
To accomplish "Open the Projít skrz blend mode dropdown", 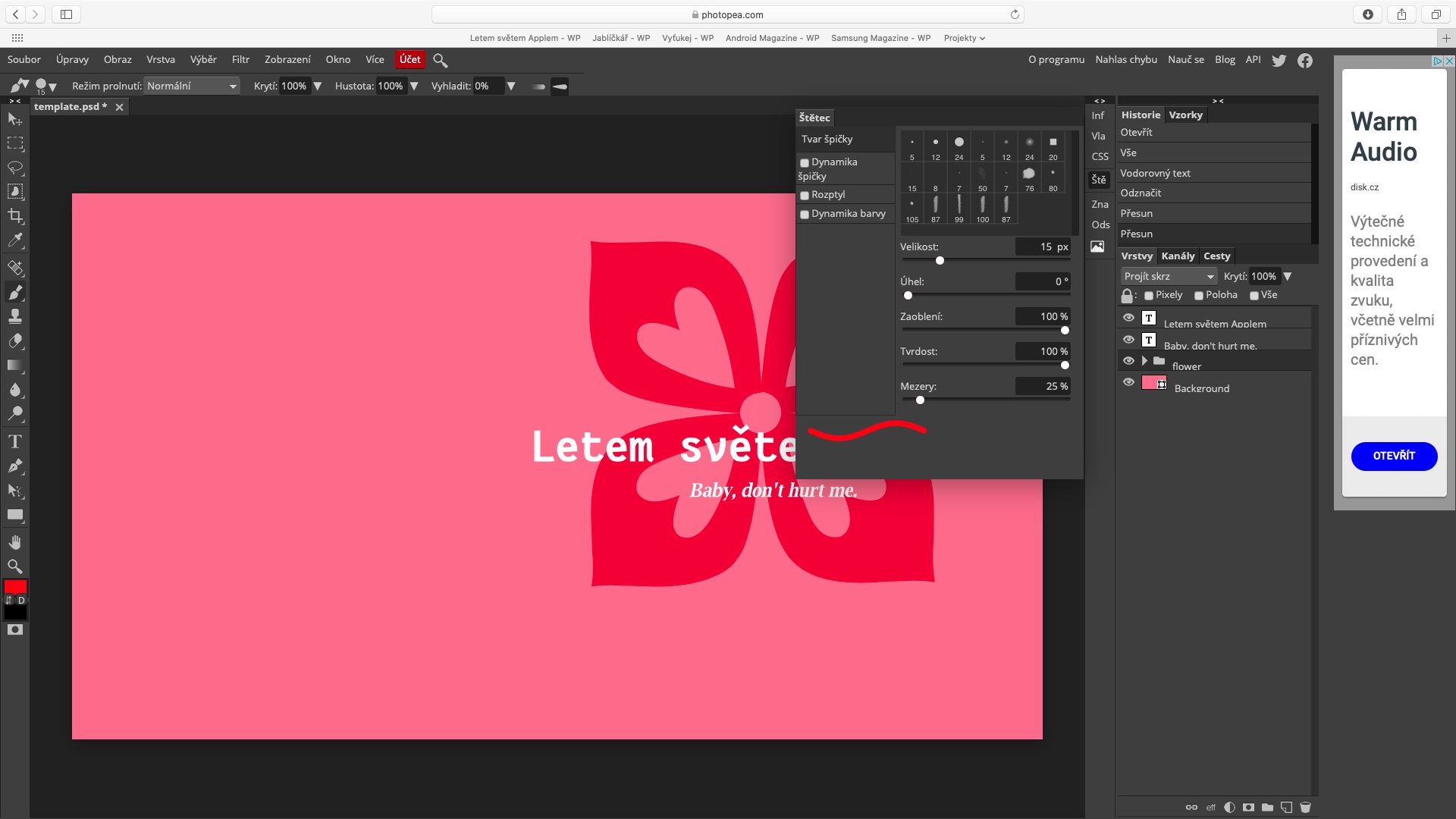I will pos(1168,277).
